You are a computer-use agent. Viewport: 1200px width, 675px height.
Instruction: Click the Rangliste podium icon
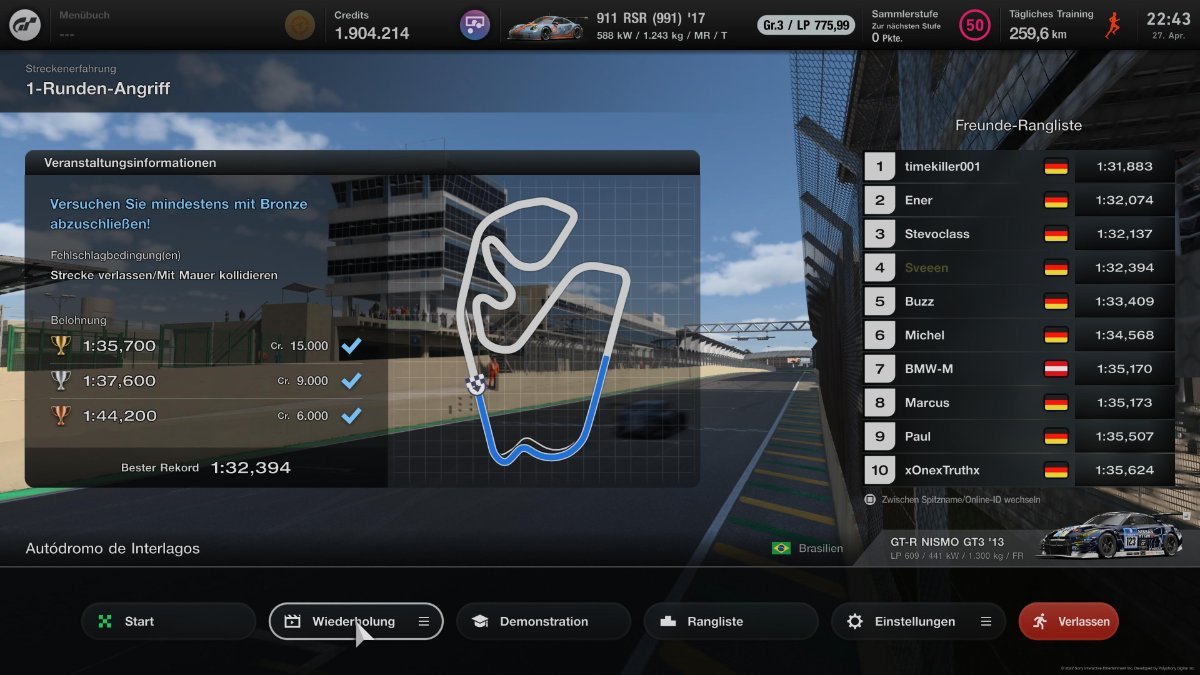point(668,621)
